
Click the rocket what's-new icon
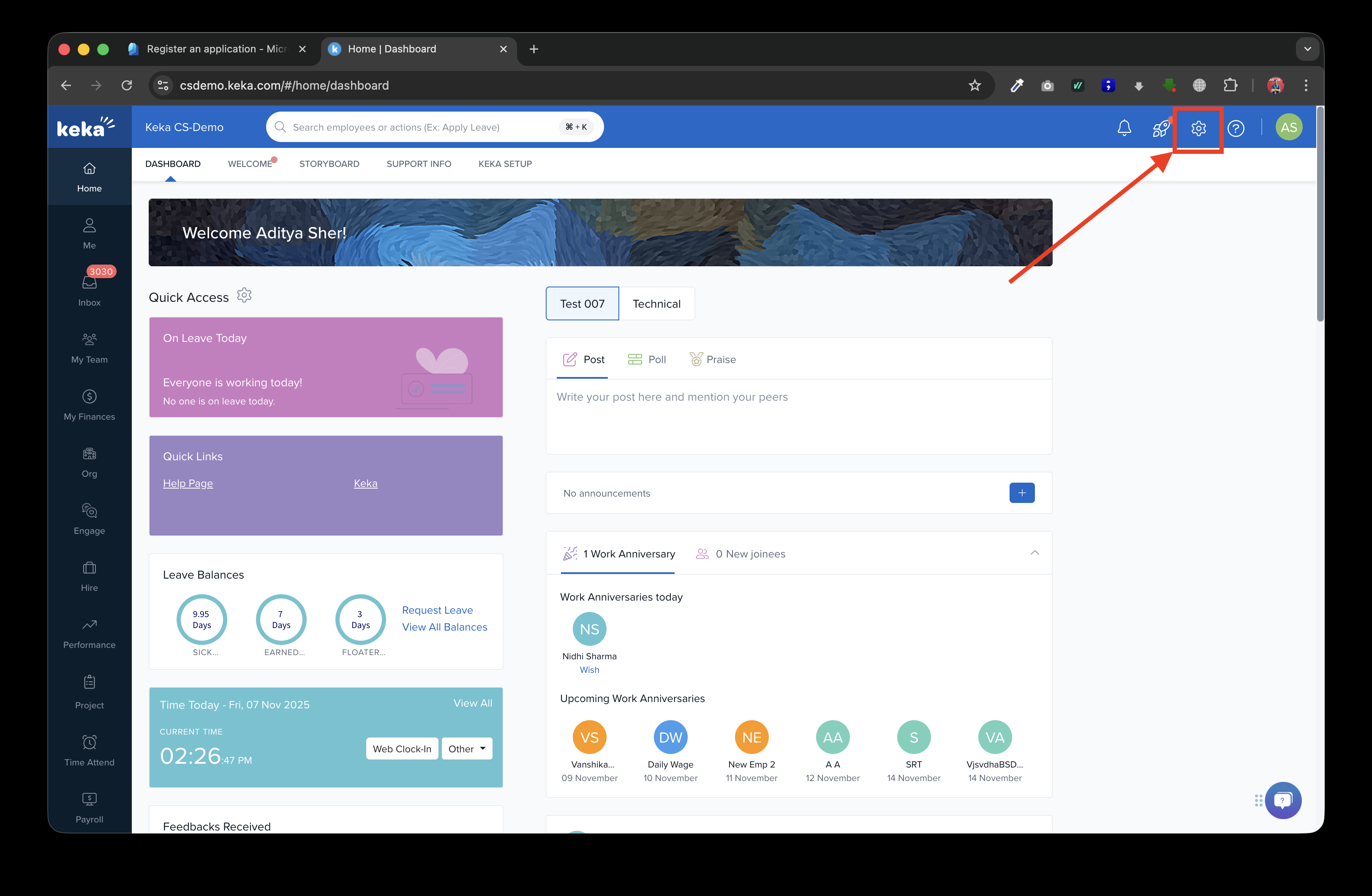pos(1160,128)
